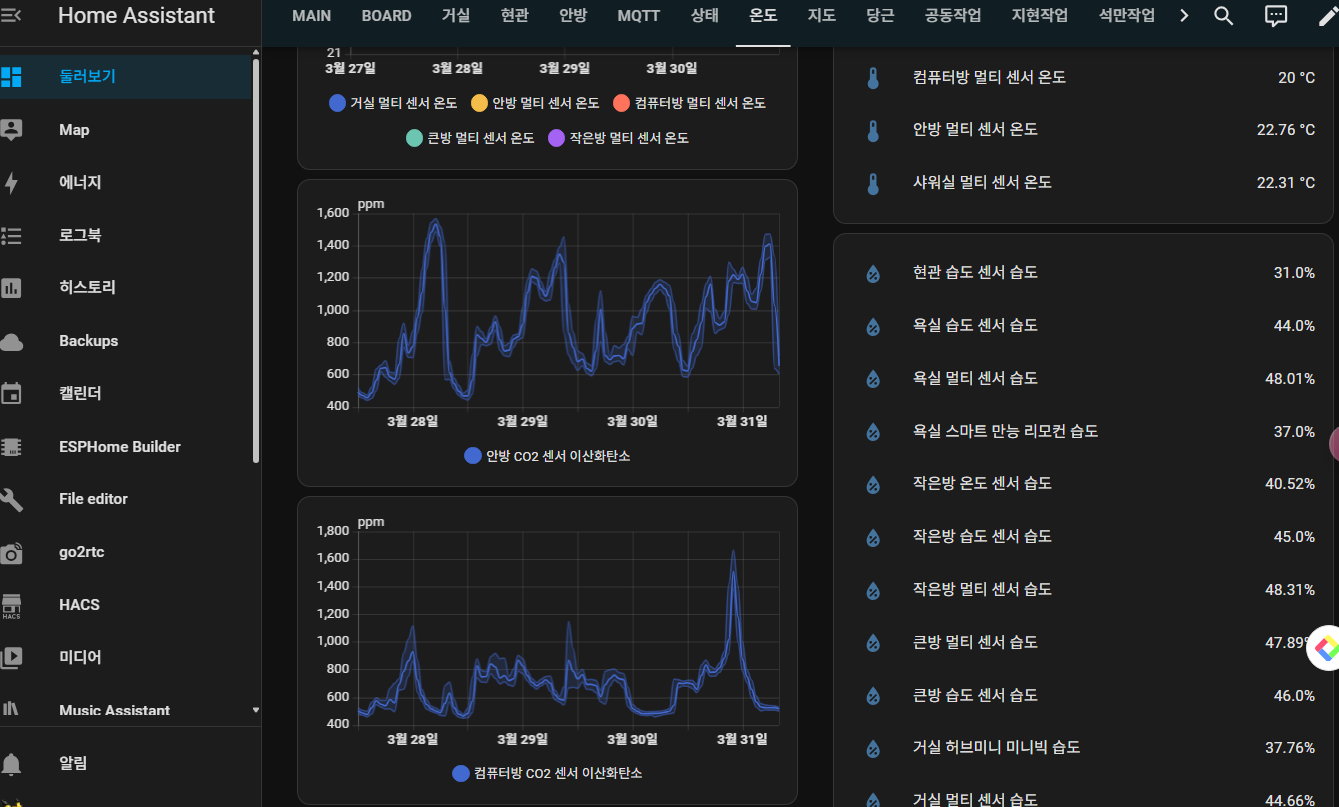The image size is (1339, 807).
Task: Click the search magnifier icon
Action: pos(1223,16)
